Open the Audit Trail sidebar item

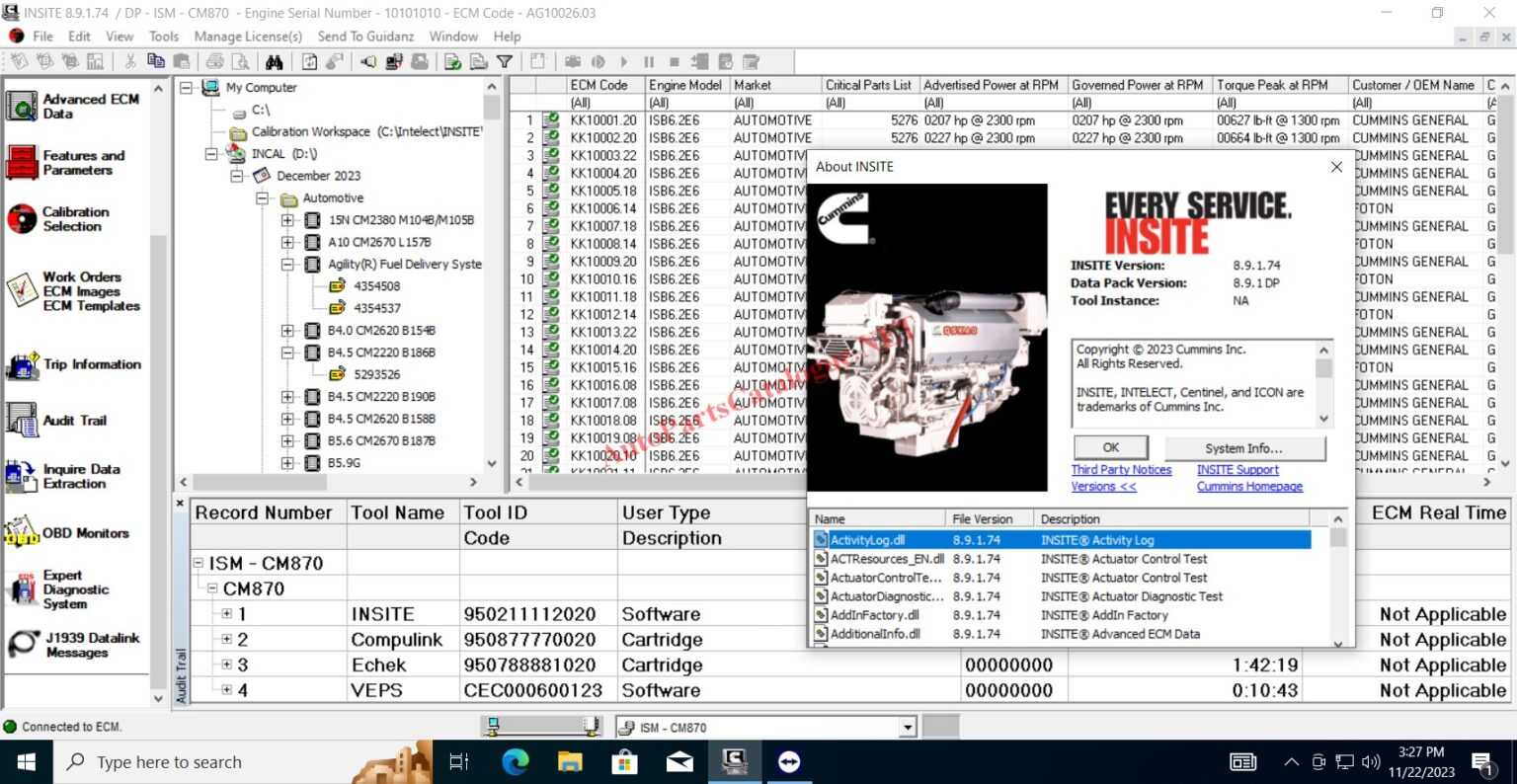[x=57, y=420]
